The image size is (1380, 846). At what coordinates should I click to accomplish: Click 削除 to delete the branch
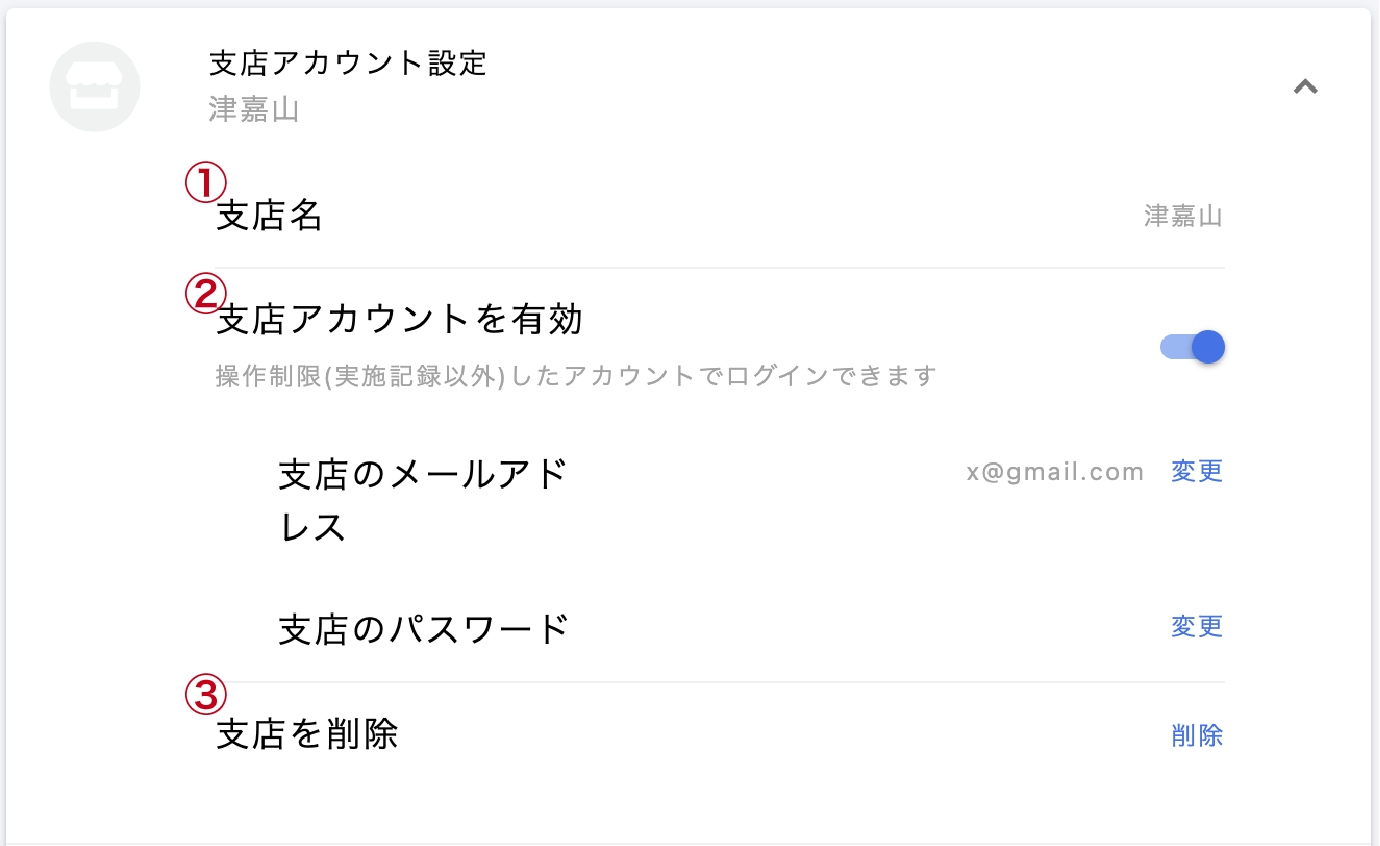(1196, 735)
